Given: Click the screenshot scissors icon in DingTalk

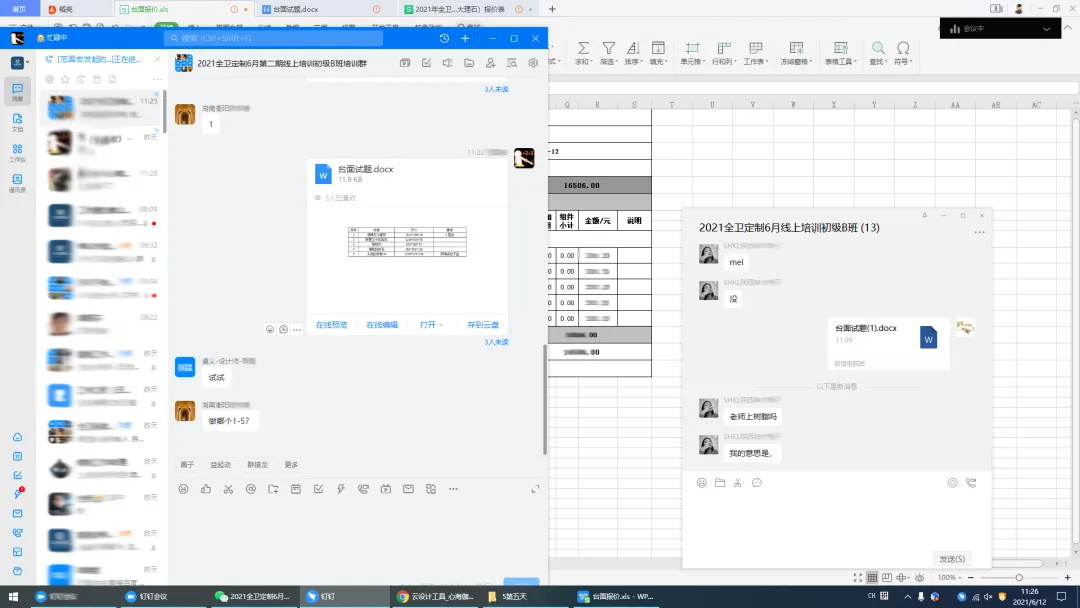Looking at the screenshot, I should point(228,489).
